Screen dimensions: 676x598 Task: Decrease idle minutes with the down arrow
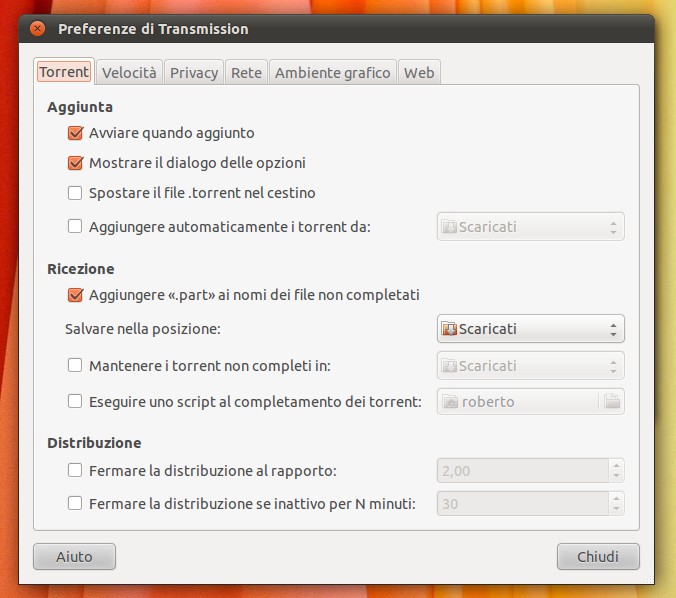pos(617,509)
